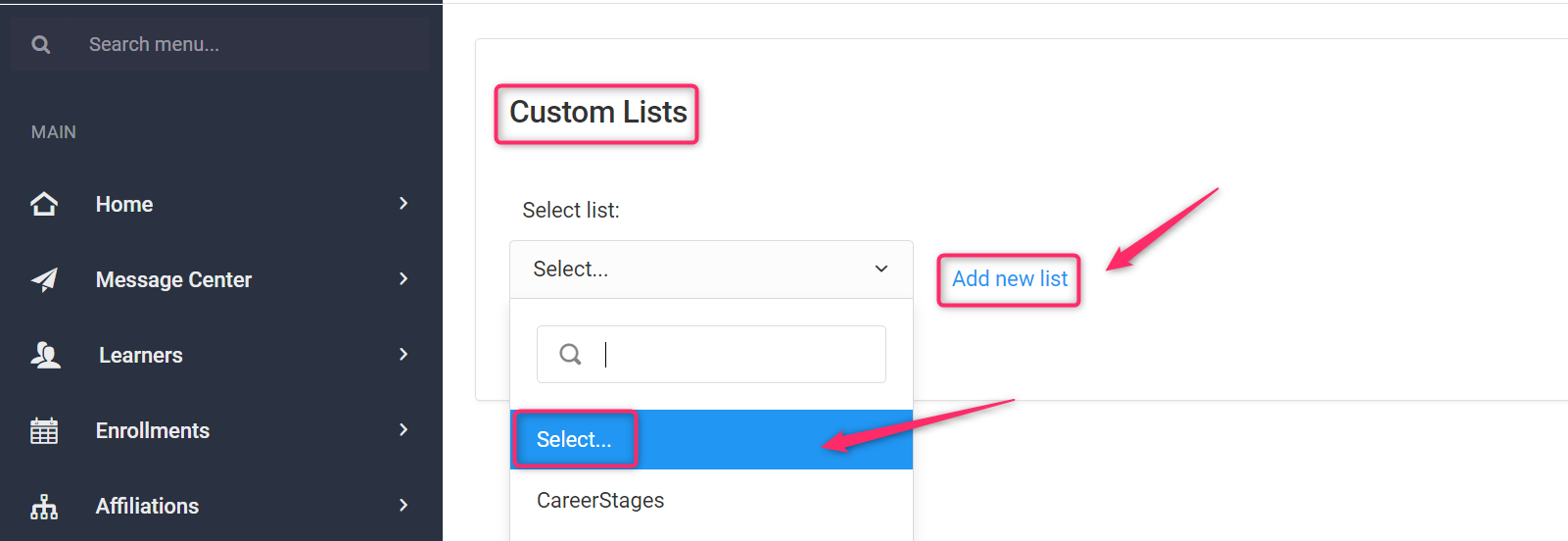Open Message Center from the sidebar

pyautogui.click(x=173, y=279)
